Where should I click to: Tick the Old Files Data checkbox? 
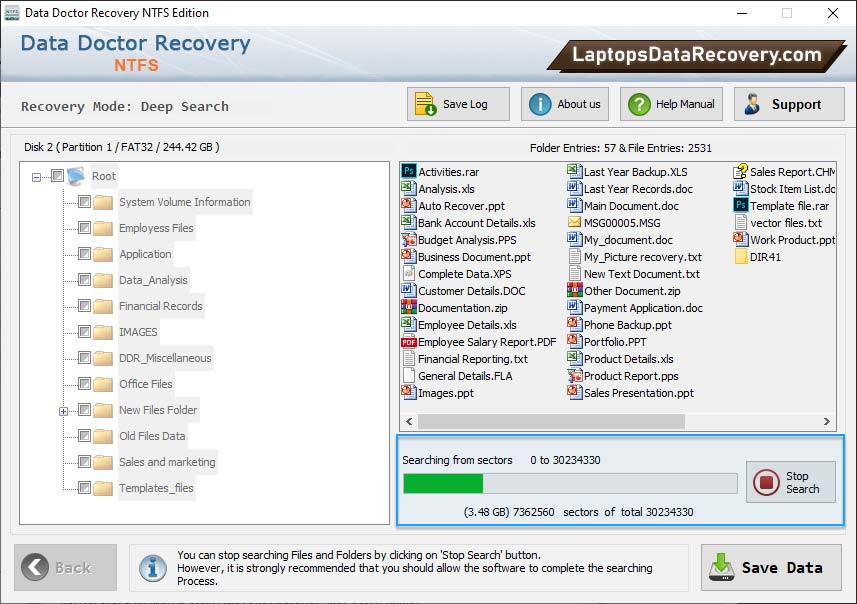pyautogui.click(x=84, y=436)
